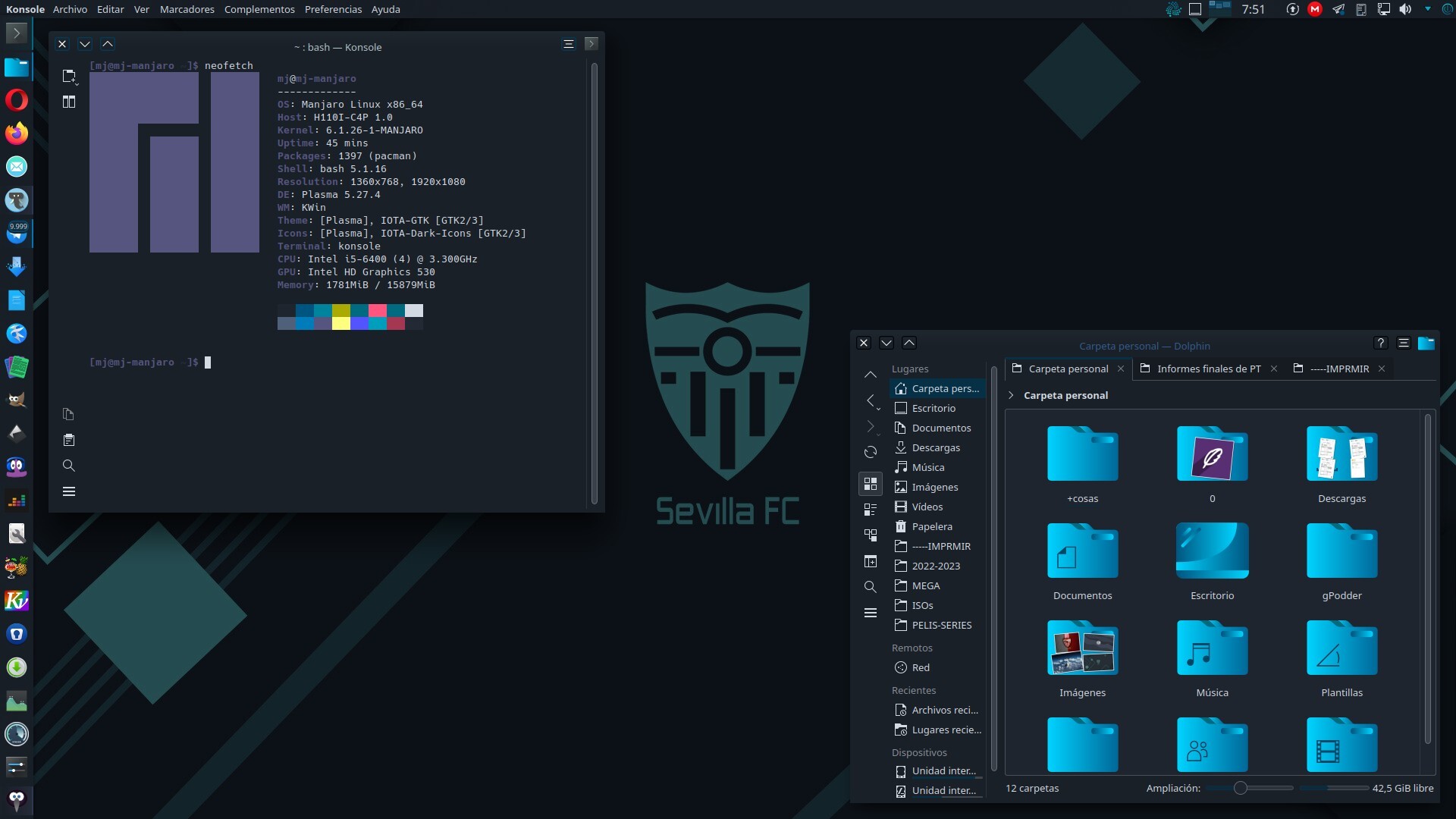
Task: Select the gPodder folder
Action: [1341, 562]
